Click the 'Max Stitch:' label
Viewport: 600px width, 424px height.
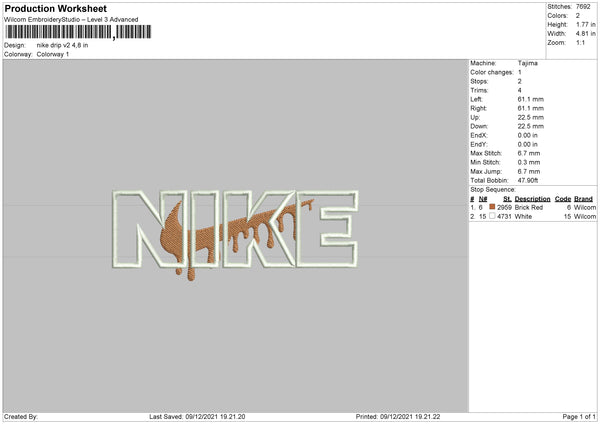pos(486,153)
